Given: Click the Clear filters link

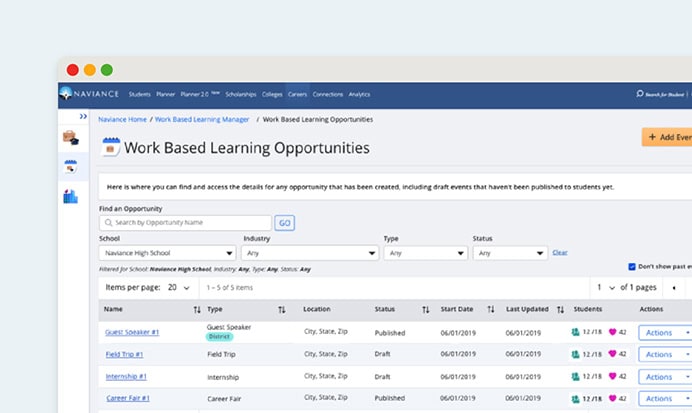Looking at the screenshot, I should 560,253.
